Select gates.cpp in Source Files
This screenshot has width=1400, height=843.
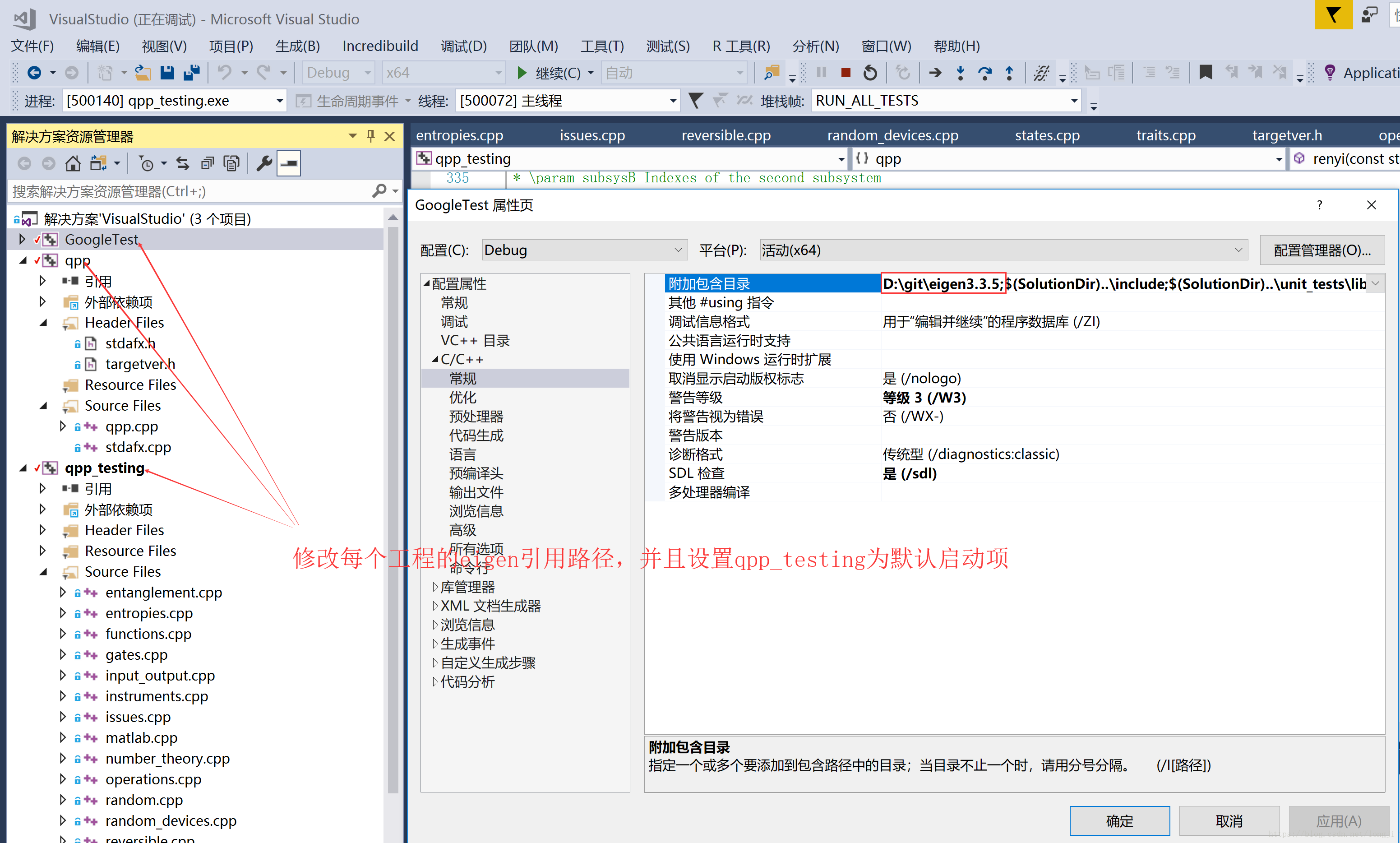coord(136,654)
